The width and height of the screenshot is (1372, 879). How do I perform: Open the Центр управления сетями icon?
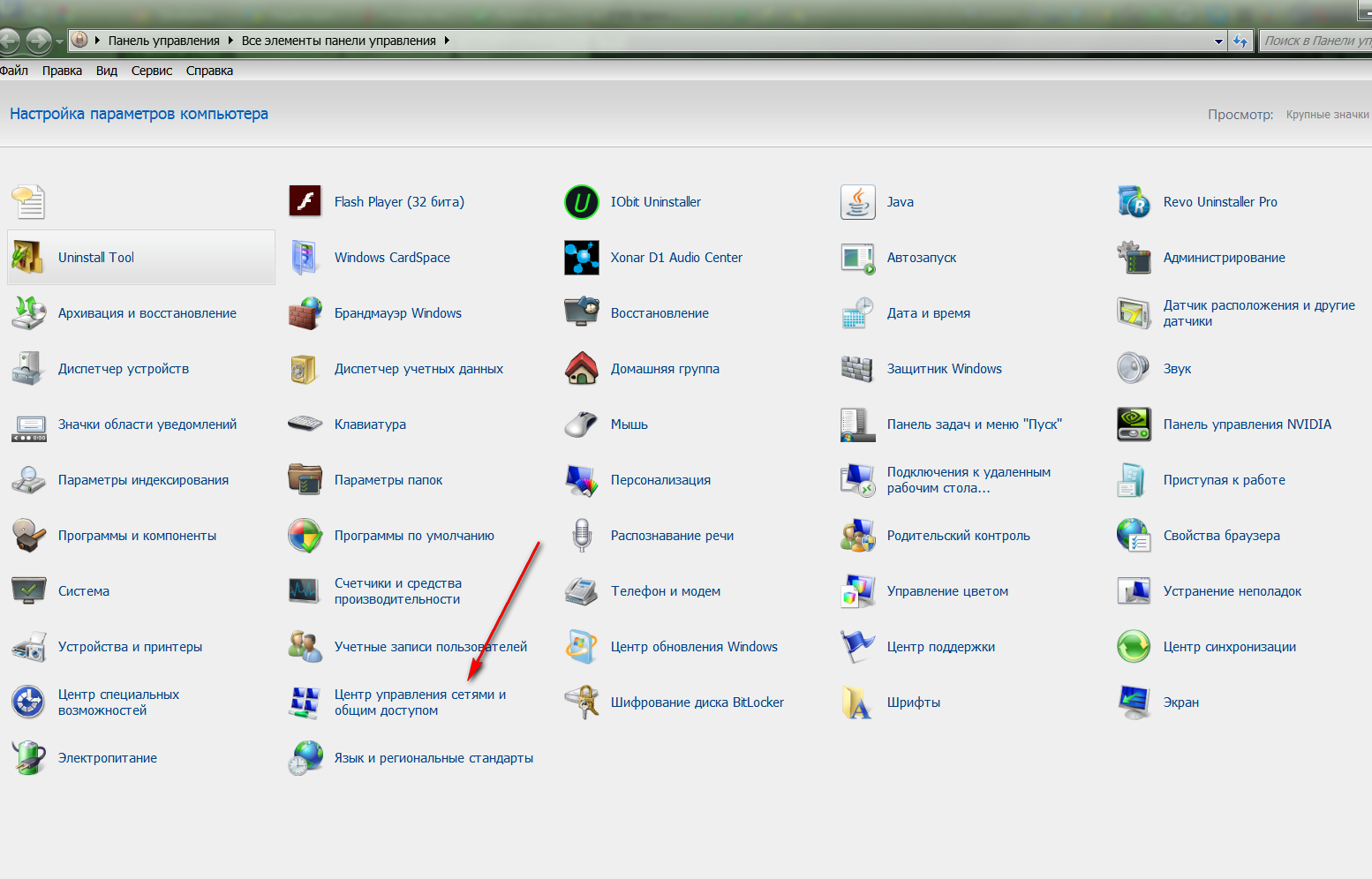305,702
